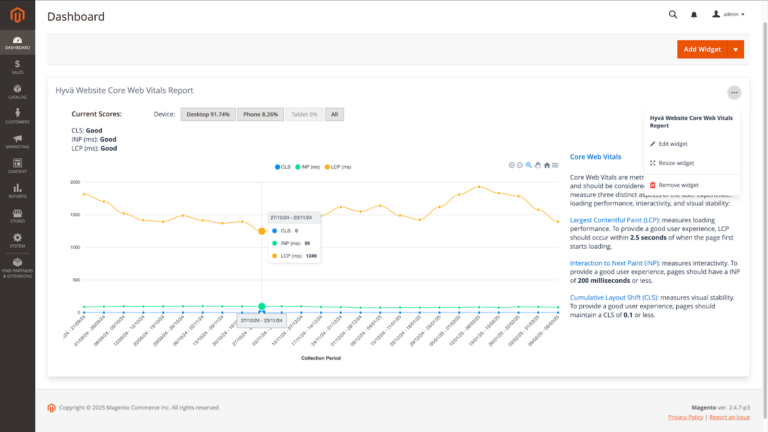Screen dimensions: 768x432
Task: Open the Marketing sidebar menu
Action: coord(17,142)
